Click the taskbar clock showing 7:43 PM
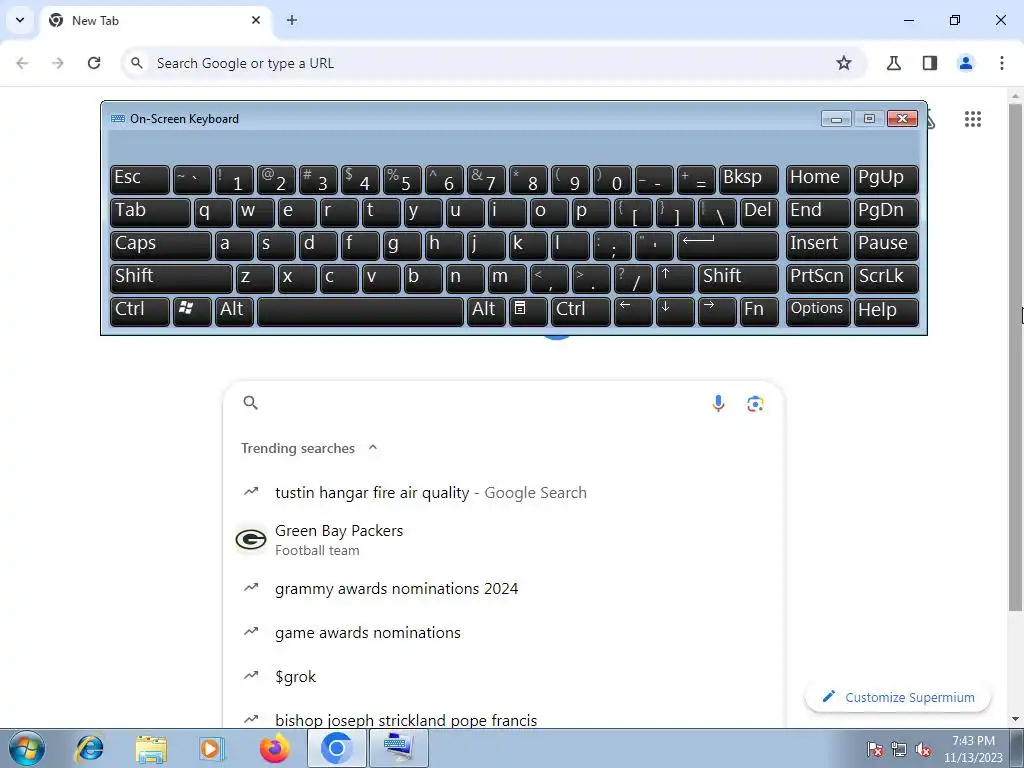 [973, 748]
